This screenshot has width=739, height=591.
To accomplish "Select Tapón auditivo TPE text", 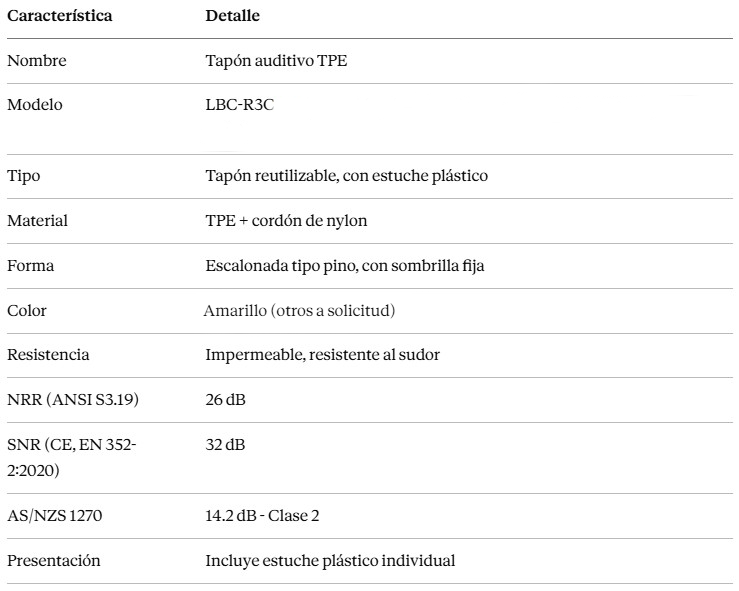I will coord(276,61).
